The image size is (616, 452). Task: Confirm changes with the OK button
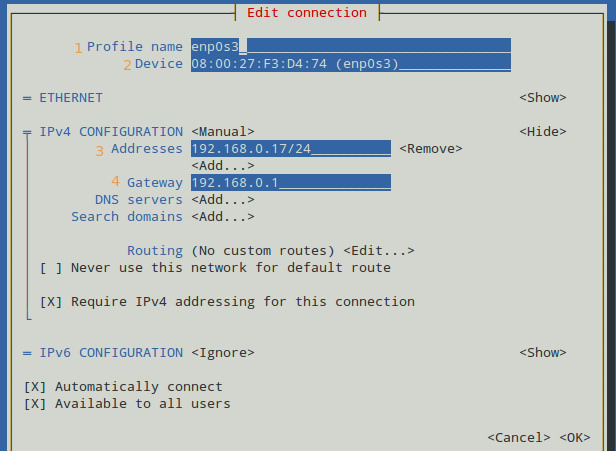click(x=575, y=438)
